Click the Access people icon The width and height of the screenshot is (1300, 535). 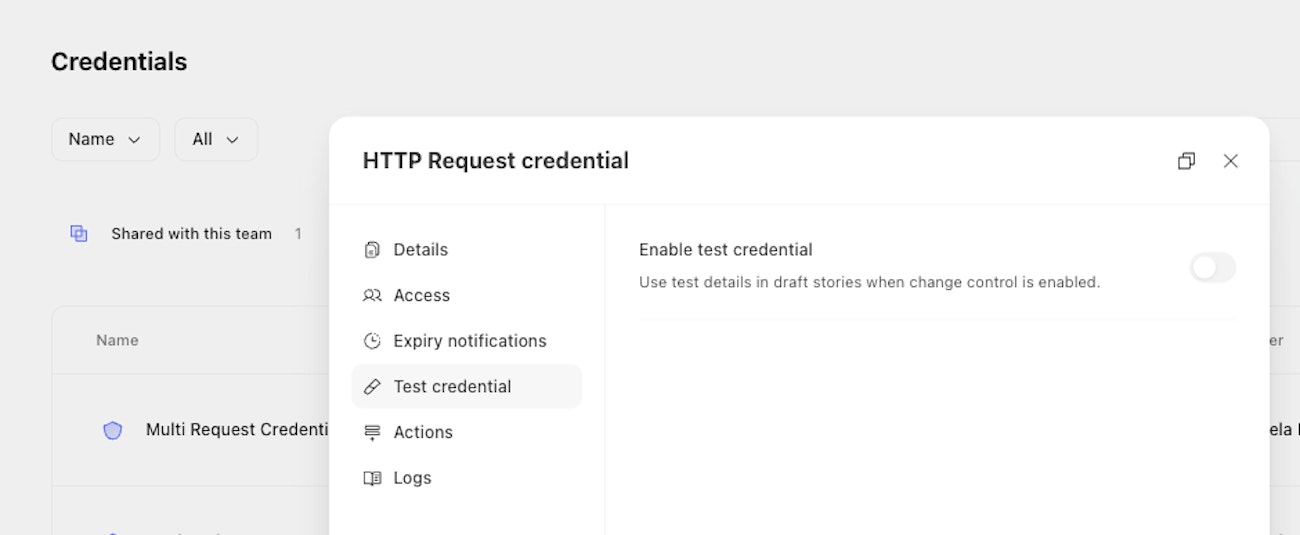click(x=372, y=296)
